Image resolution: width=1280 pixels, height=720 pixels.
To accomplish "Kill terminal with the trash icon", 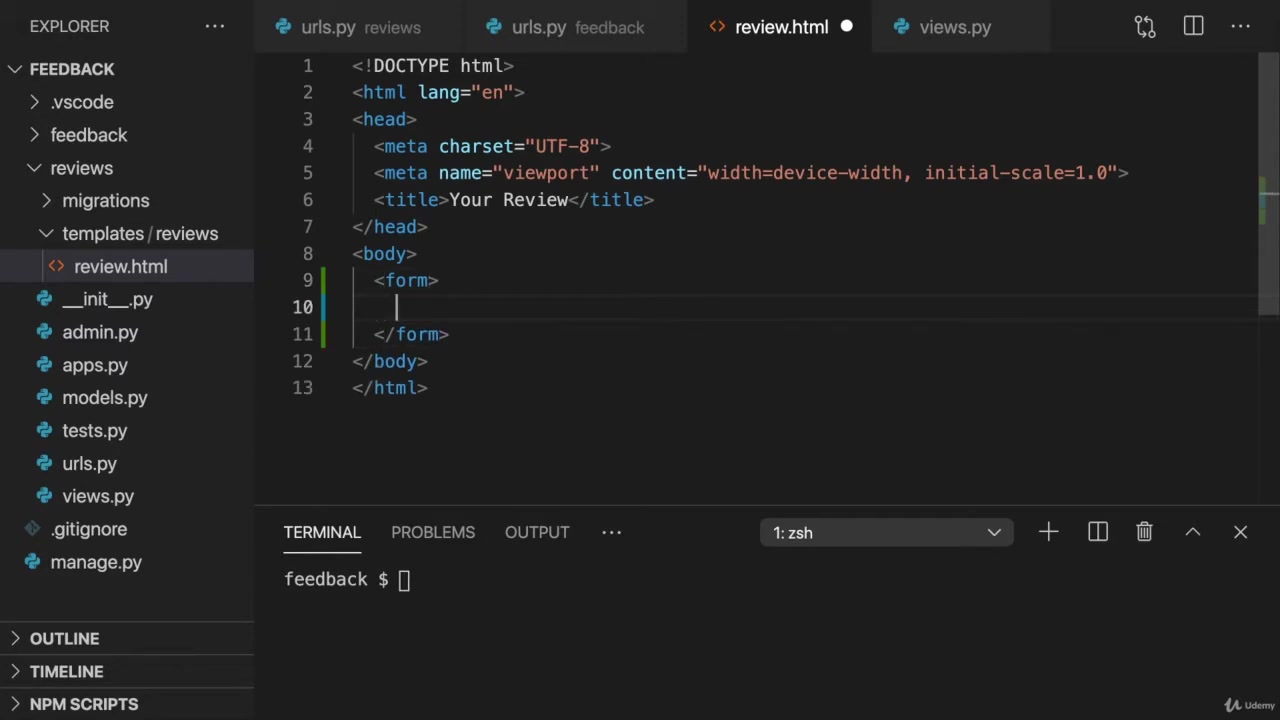I will tap(1144, 533).
